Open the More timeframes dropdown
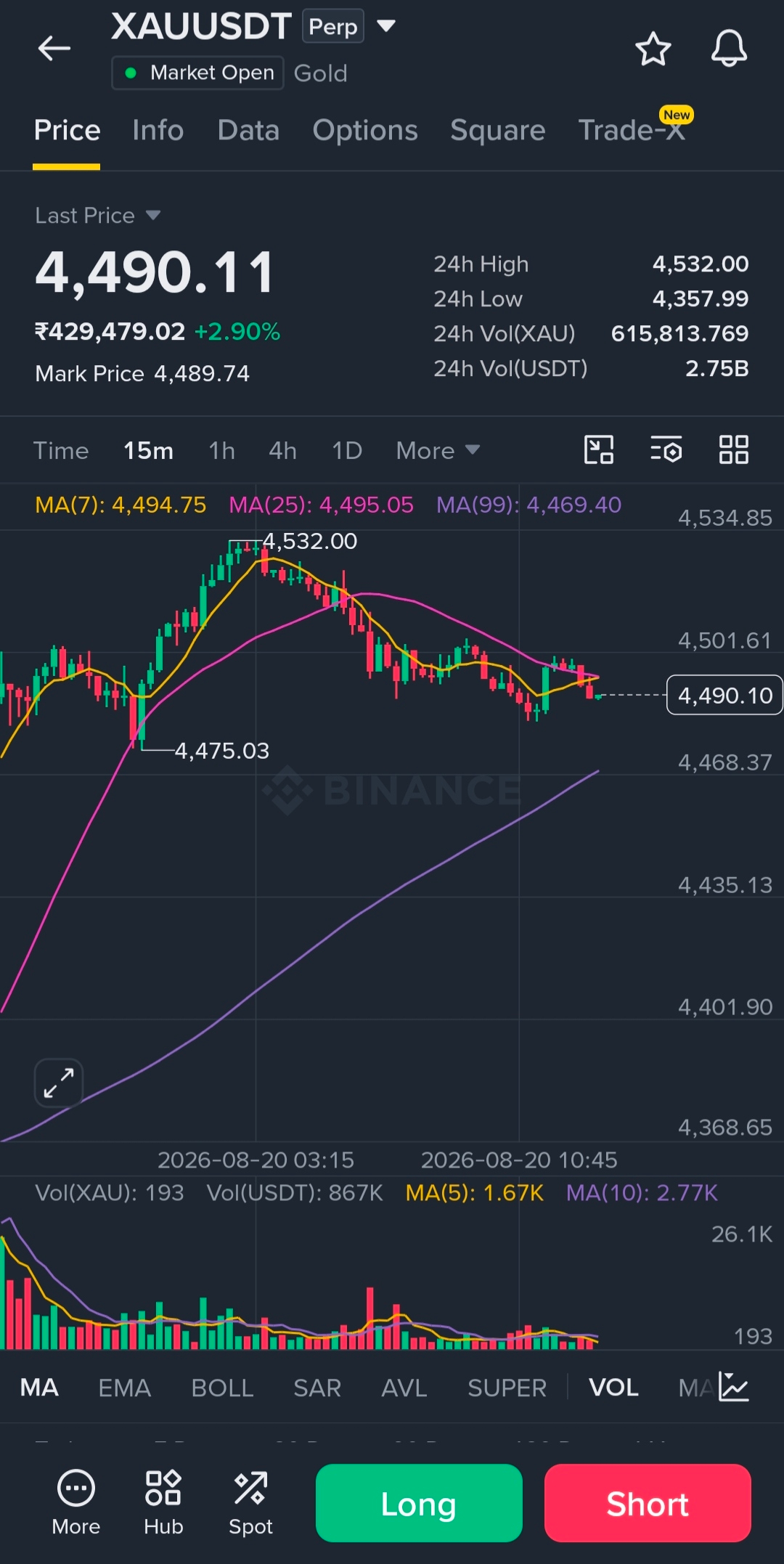 pos(438,450)
